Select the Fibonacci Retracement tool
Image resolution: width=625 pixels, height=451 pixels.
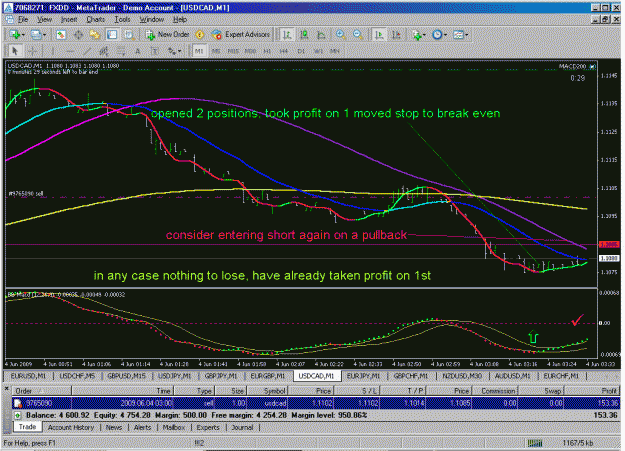pyautogui.click(x=120, y=51)
